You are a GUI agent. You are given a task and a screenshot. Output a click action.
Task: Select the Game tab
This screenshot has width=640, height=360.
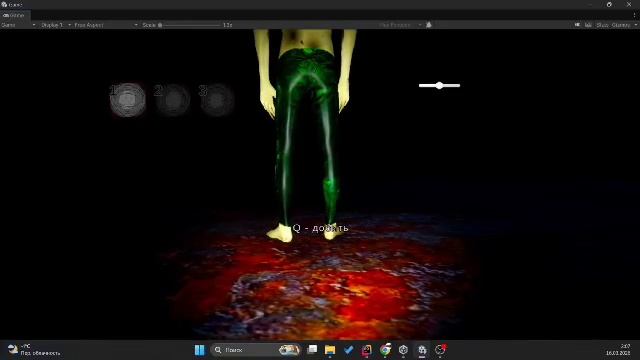[x=14, y=15]
